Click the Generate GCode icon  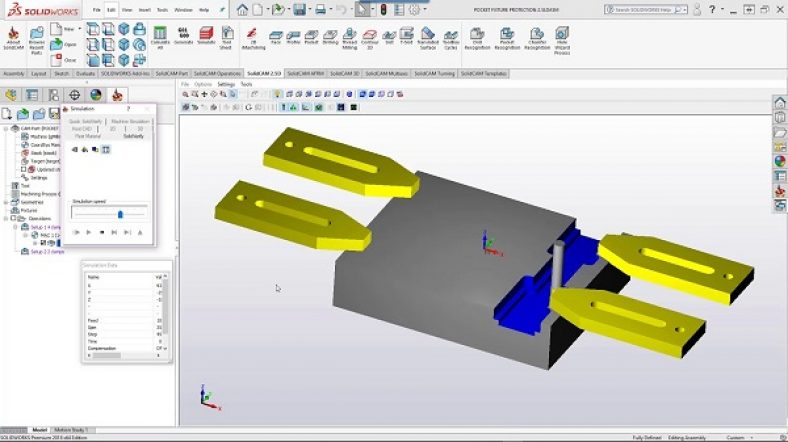coord(183,36)
